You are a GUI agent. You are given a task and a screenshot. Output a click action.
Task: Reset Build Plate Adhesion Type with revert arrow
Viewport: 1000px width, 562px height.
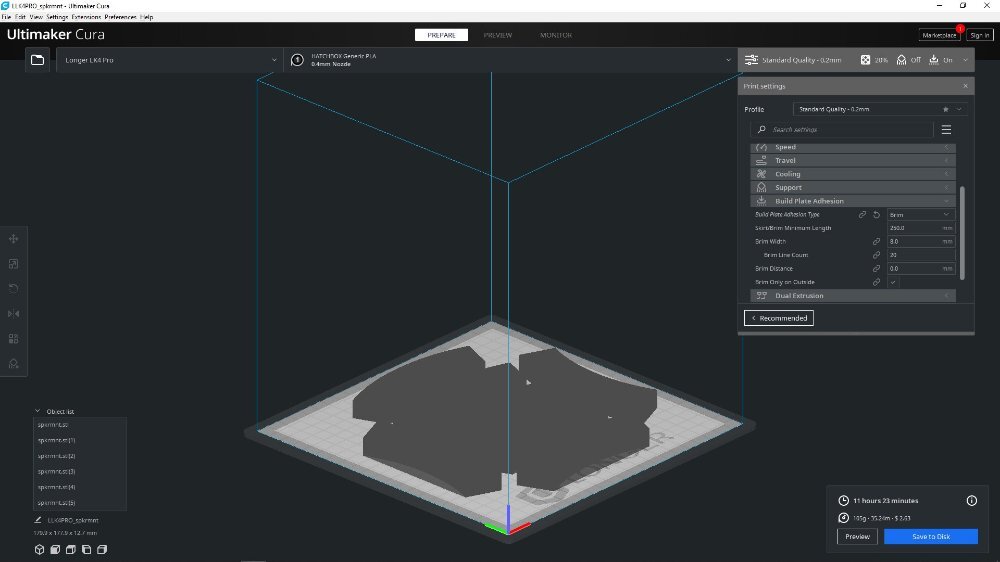tap(876, 215)
